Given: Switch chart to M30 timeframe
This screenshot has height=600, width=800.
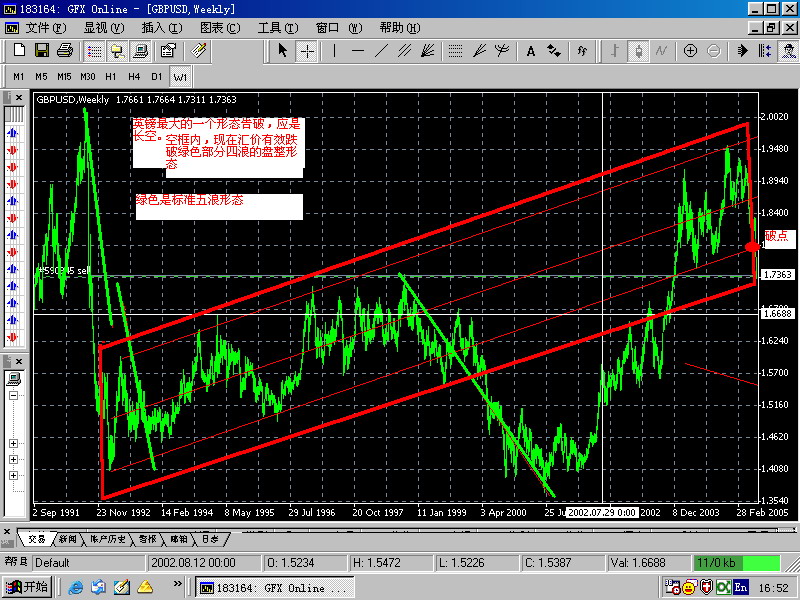Looking at the screenshot, I should click(88, 77).
